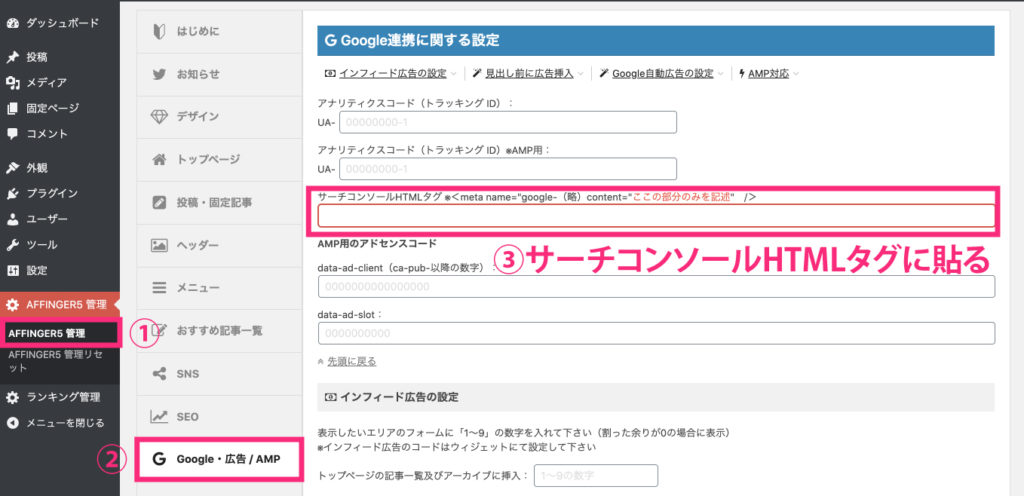Click the plug icon for プラグイン
Screen dimensions: 1024x496
pos(12,193)
